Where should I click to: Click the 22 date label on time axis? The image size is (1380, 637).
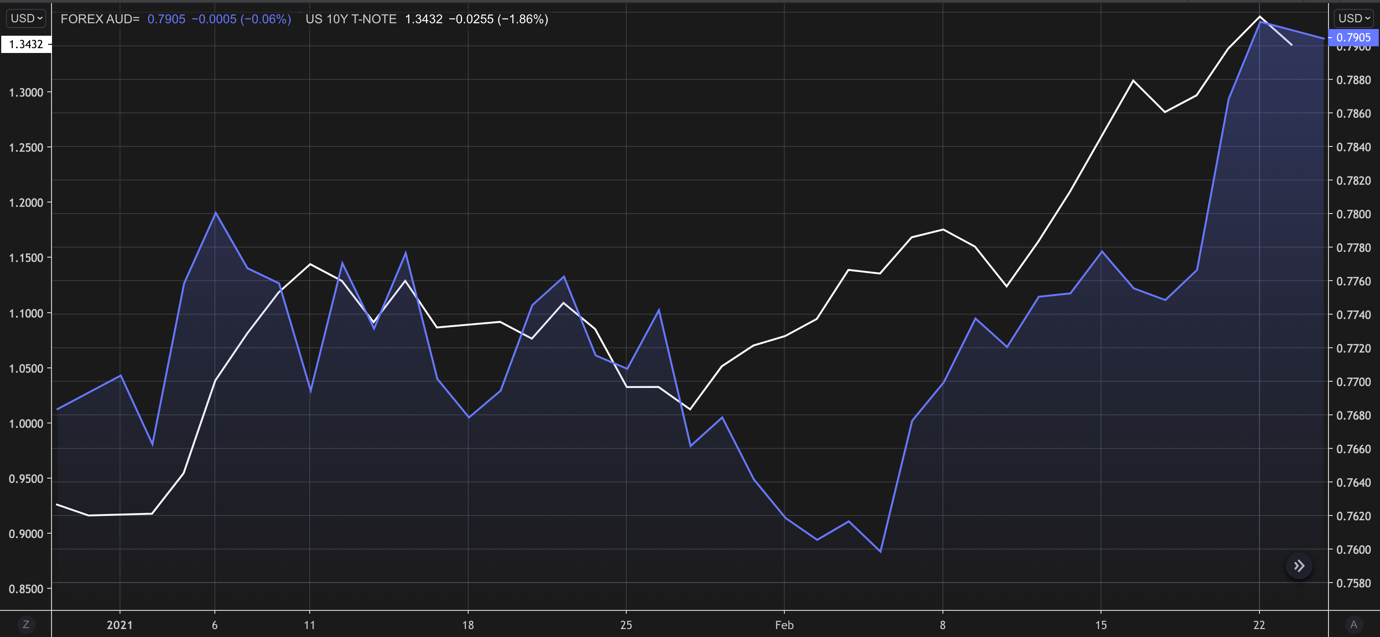click(x=1259, y=625)
